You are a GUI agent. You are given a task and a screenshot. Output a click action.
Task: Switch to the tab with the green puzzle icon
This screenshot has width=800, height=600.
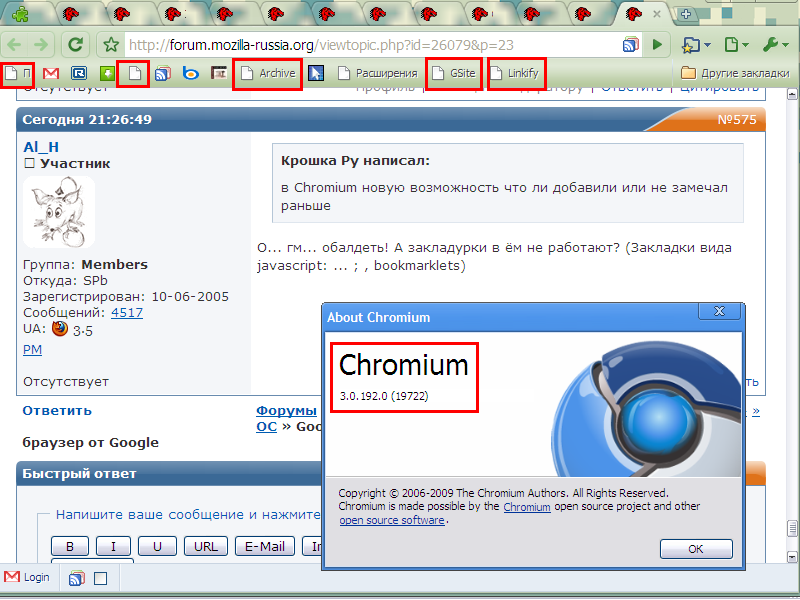point(20,14)
